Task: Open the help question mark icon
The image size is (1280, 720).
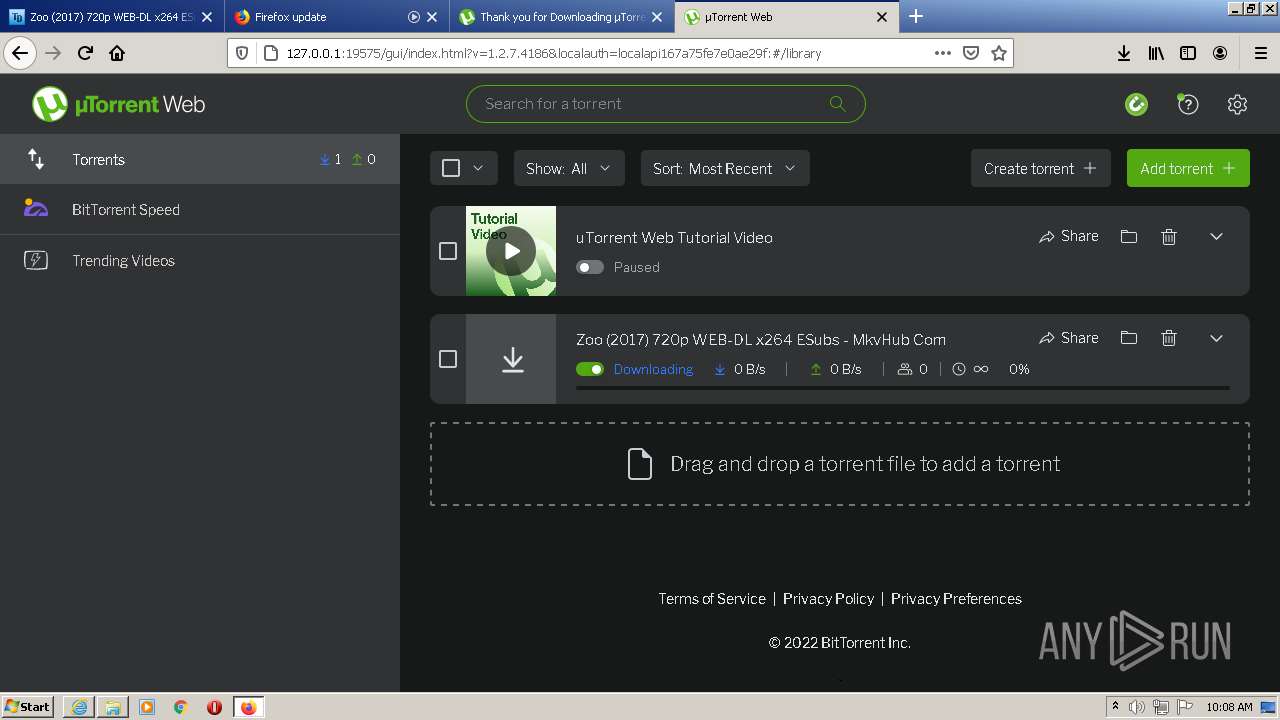Action: [1187, 104]
